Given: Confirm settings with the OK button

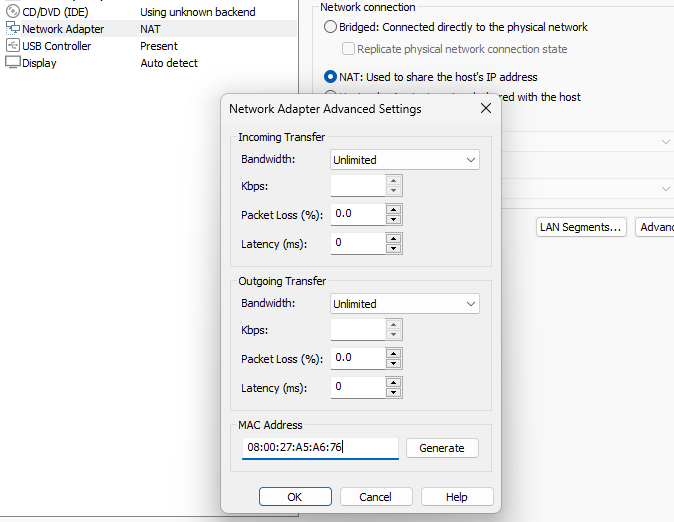Looking at the screenshot, I should click(x=294, y=497).
